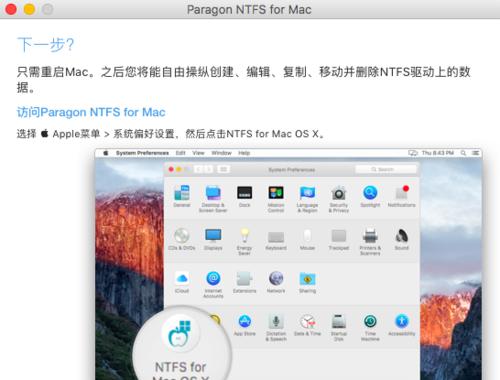Screen dimensions: 500x380
Task: Open Desktop & Screen Saver preferences
Action: (213, 193)
